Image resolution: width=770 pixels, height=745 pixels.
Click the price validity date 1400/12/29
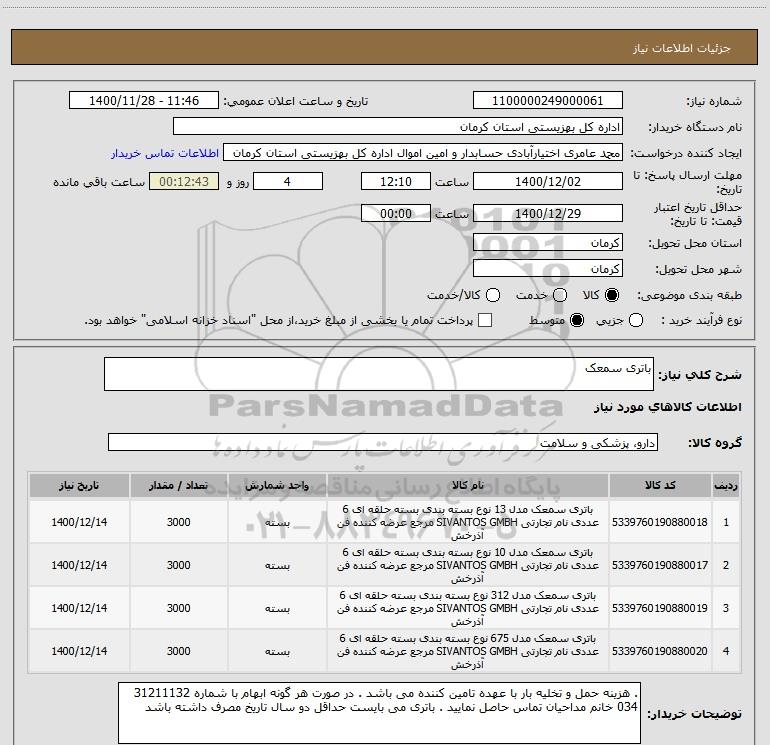[x=548, y=213]
